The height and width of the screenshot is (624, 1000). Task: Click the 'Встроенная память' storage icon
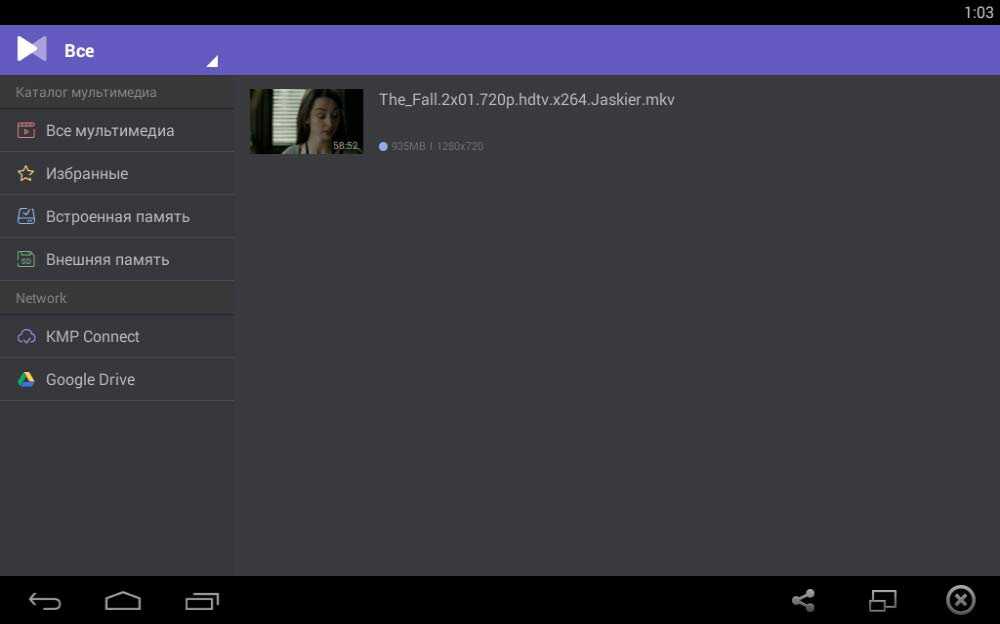26,216
